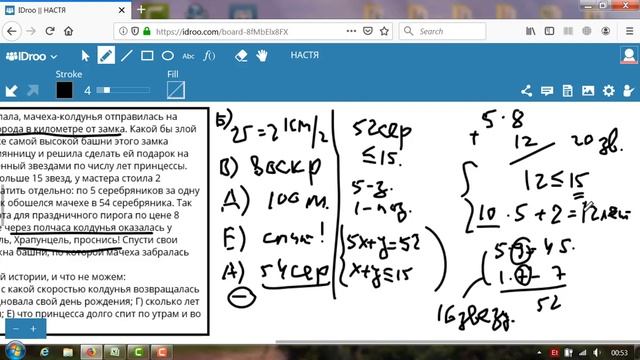Open Internet Explorer from the taskbar
The image size is (640, 360).
click(44, 352)
